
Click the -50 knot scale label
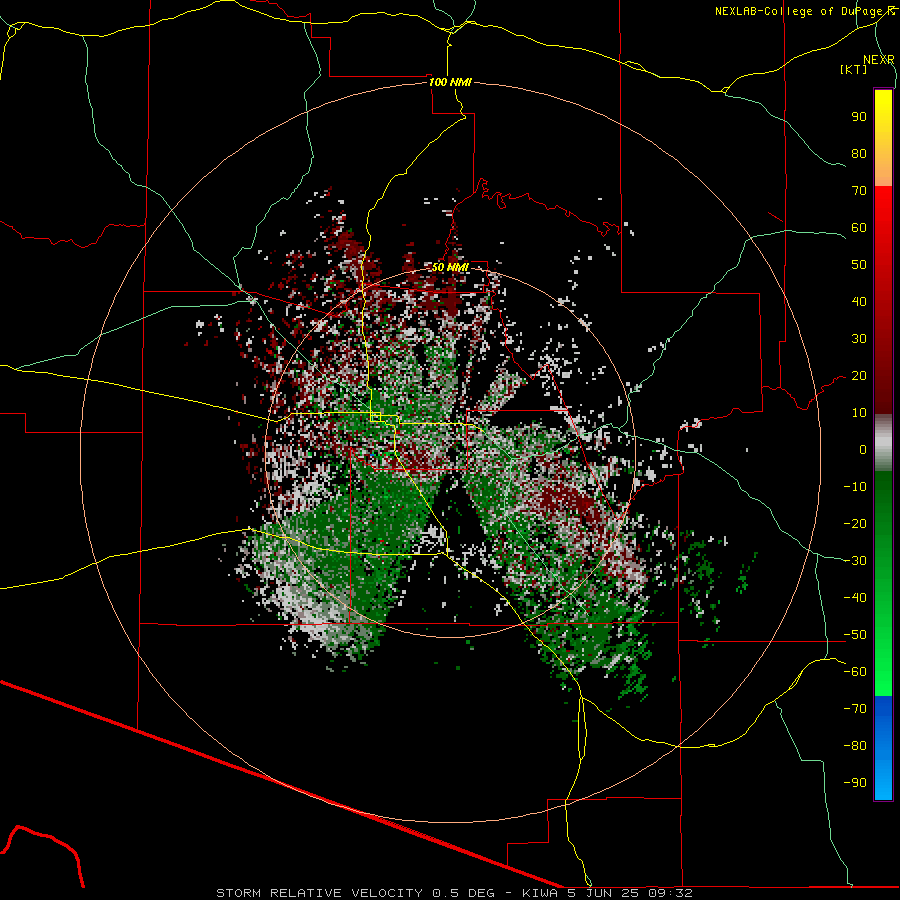[x=855, y=635]
